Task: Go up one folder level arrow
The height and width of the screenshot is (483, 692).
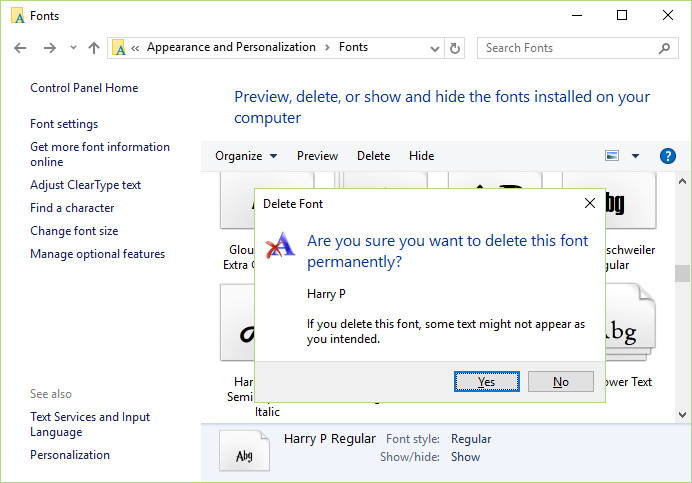Action: click(x=94, y=48)
